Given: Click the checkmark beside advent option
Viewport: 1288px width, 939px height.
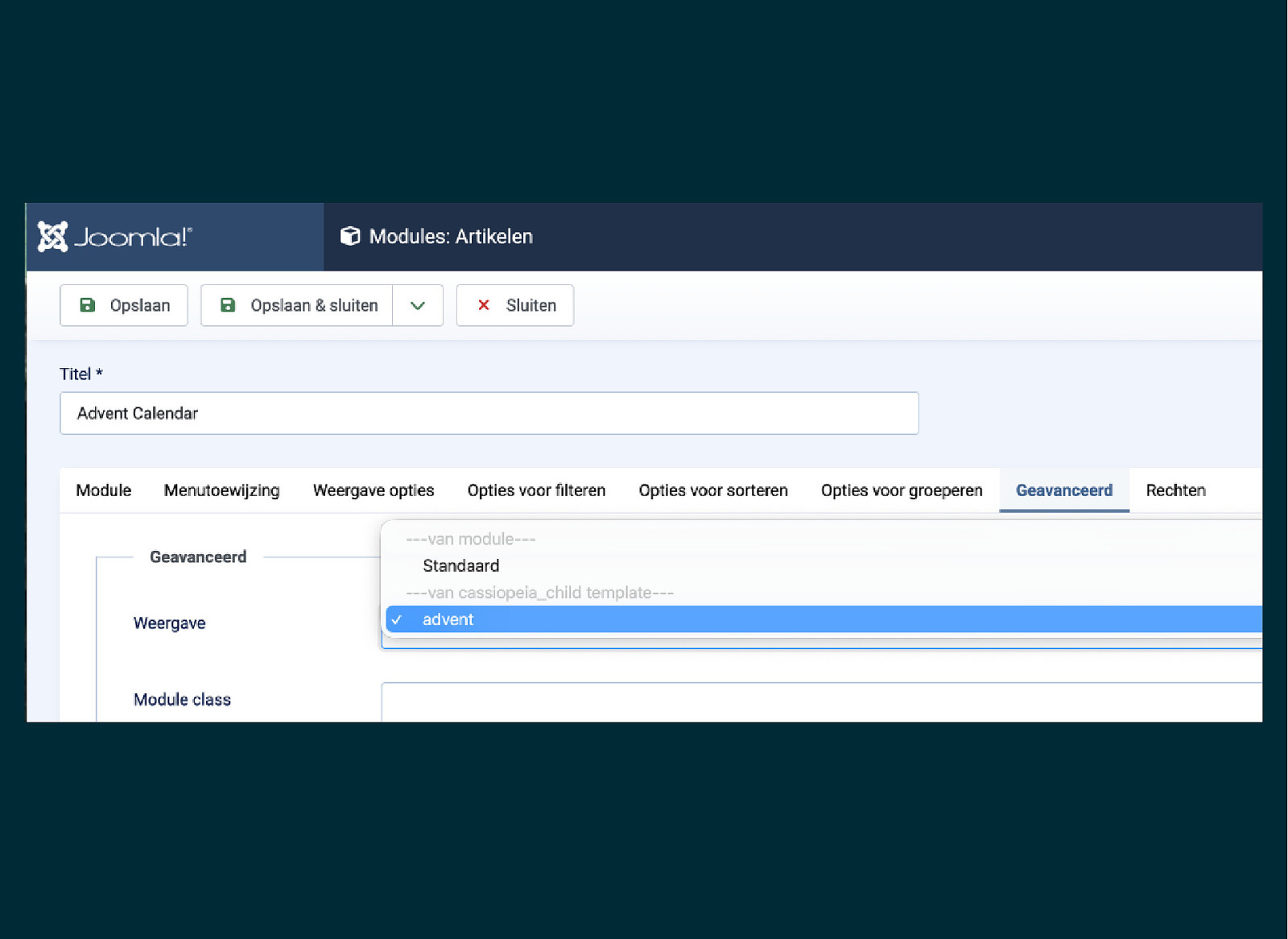Looking at the screenshot, I should coord(397,619).
